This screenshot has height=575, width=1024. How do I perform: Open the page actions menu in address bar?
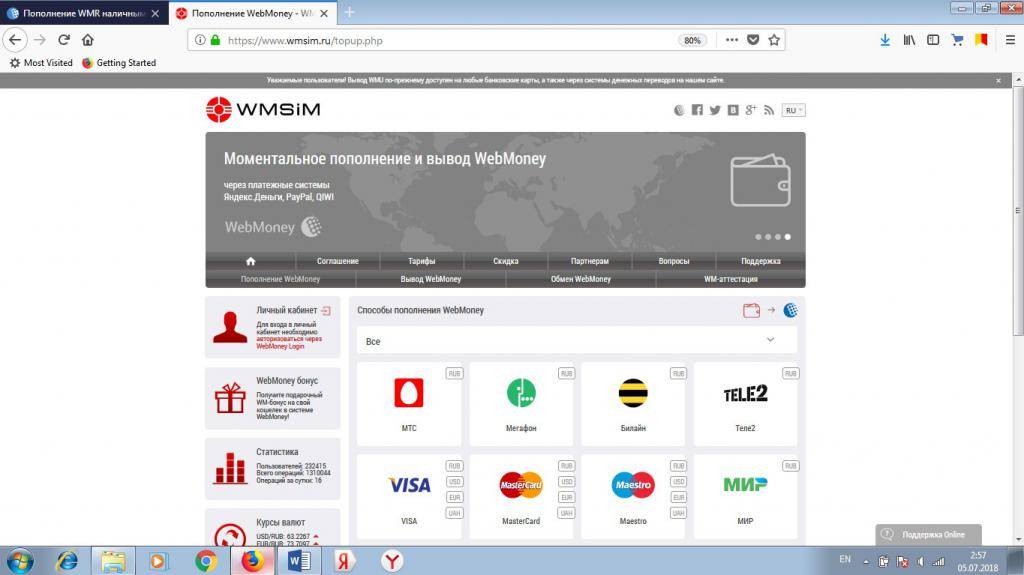(x=731, y=40)
